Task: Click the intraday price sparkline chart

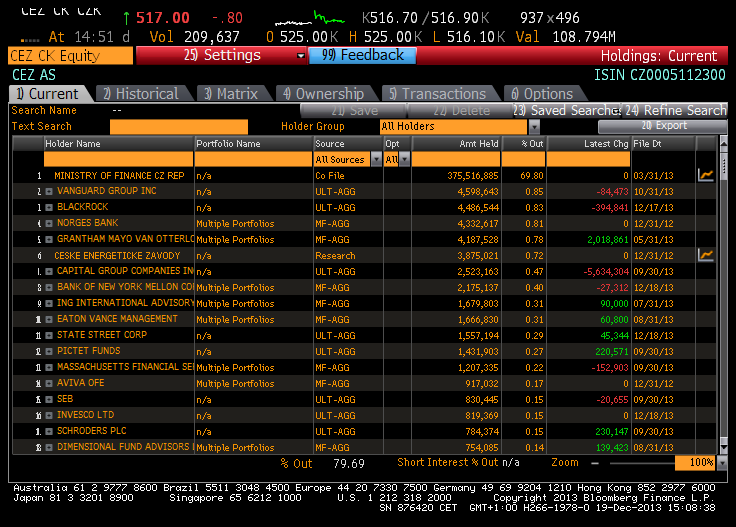Action: (310, 18)
